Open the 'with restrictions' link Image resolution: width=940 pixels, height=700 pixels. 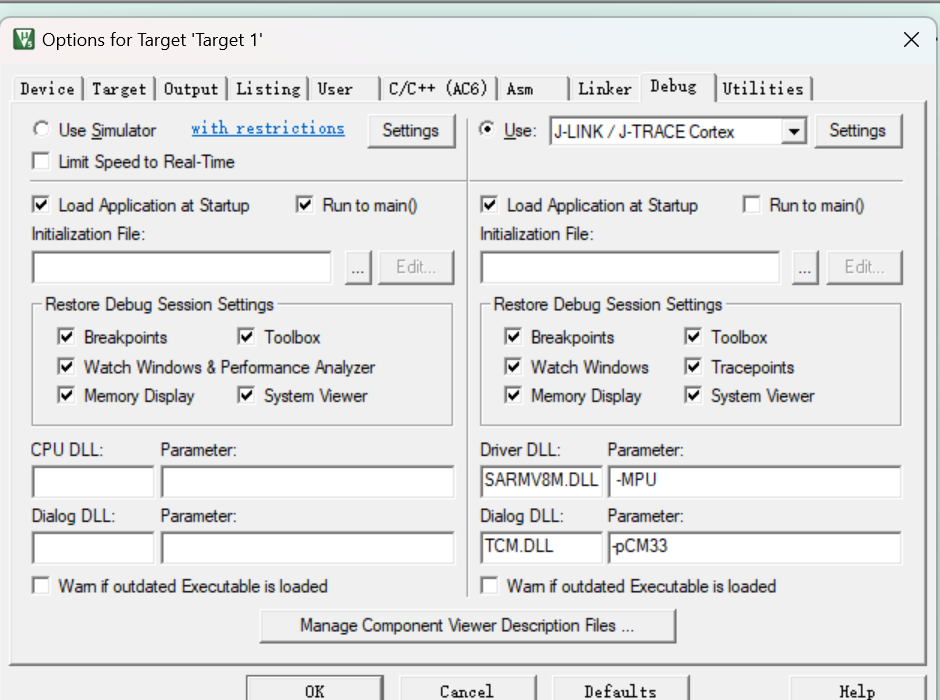point(267,128)
